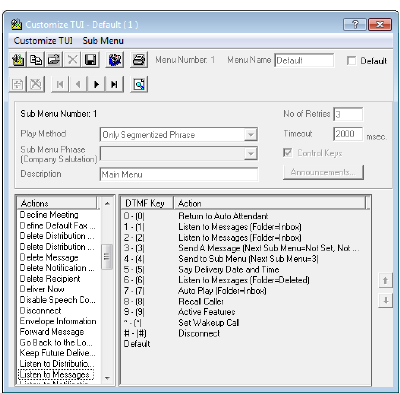Screen dimensions: 400x393
Task: Click the Description field showing Main Menu
Action: (x=179, y=174)
